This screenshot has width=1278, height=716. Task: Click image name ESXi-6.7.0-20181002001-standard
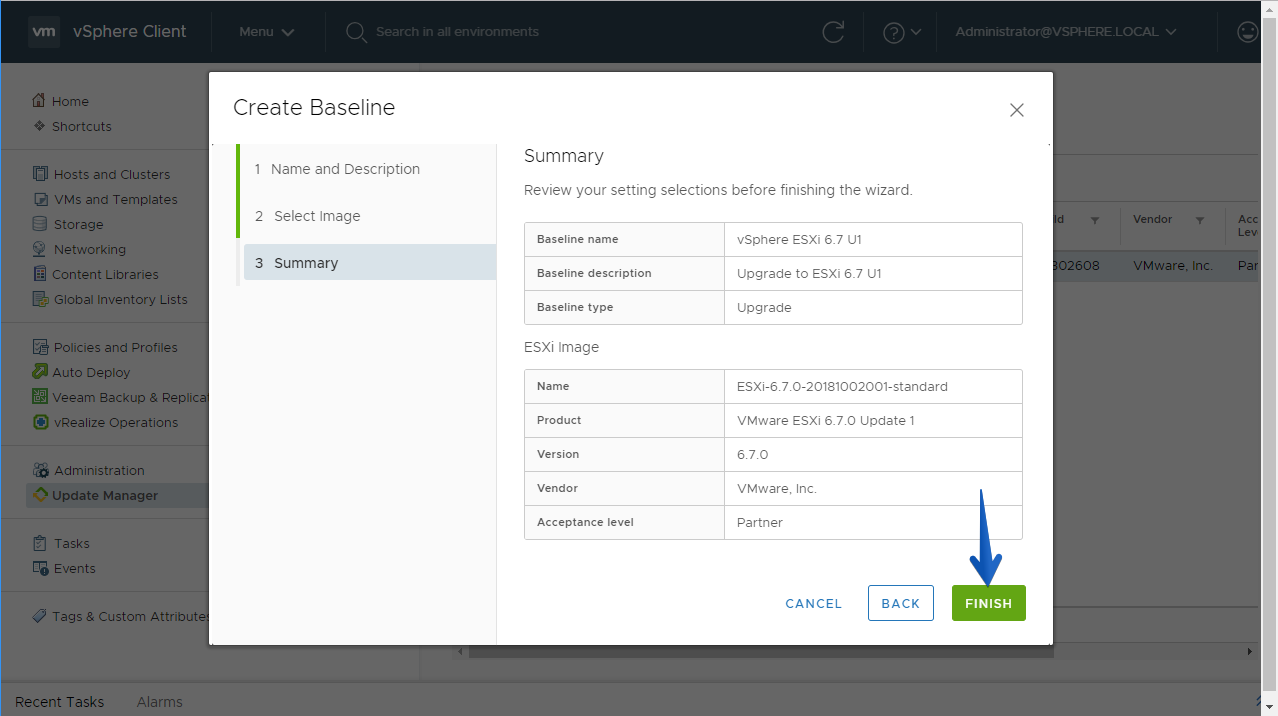point(842,386)
